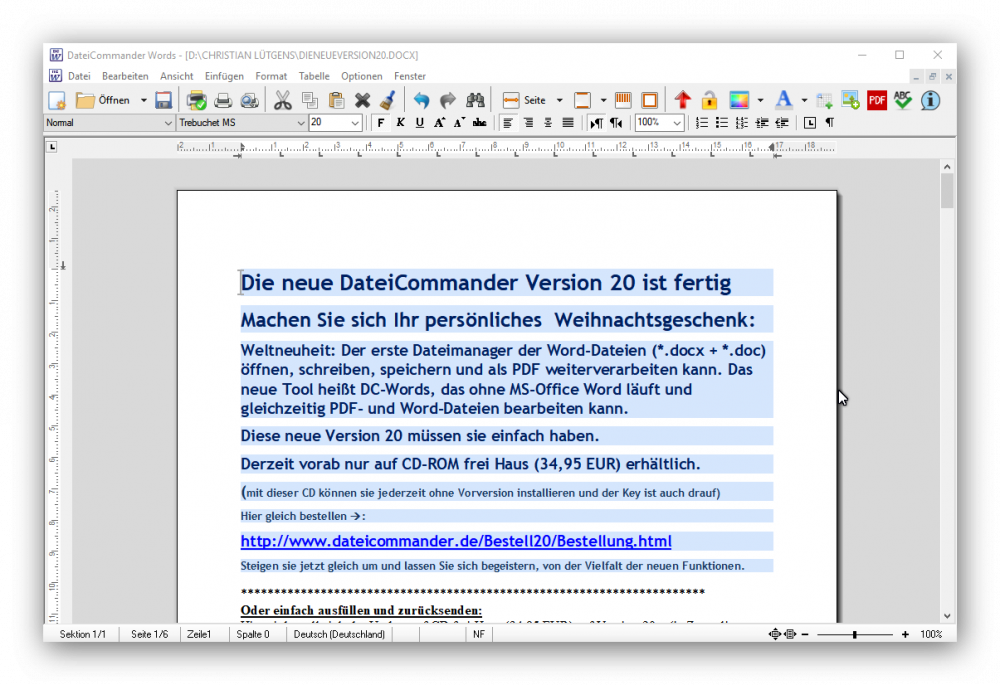Screen dimensions: 1000x685
Task: Click the vertical scrollbar down arrow
Action: pos(947,616)
